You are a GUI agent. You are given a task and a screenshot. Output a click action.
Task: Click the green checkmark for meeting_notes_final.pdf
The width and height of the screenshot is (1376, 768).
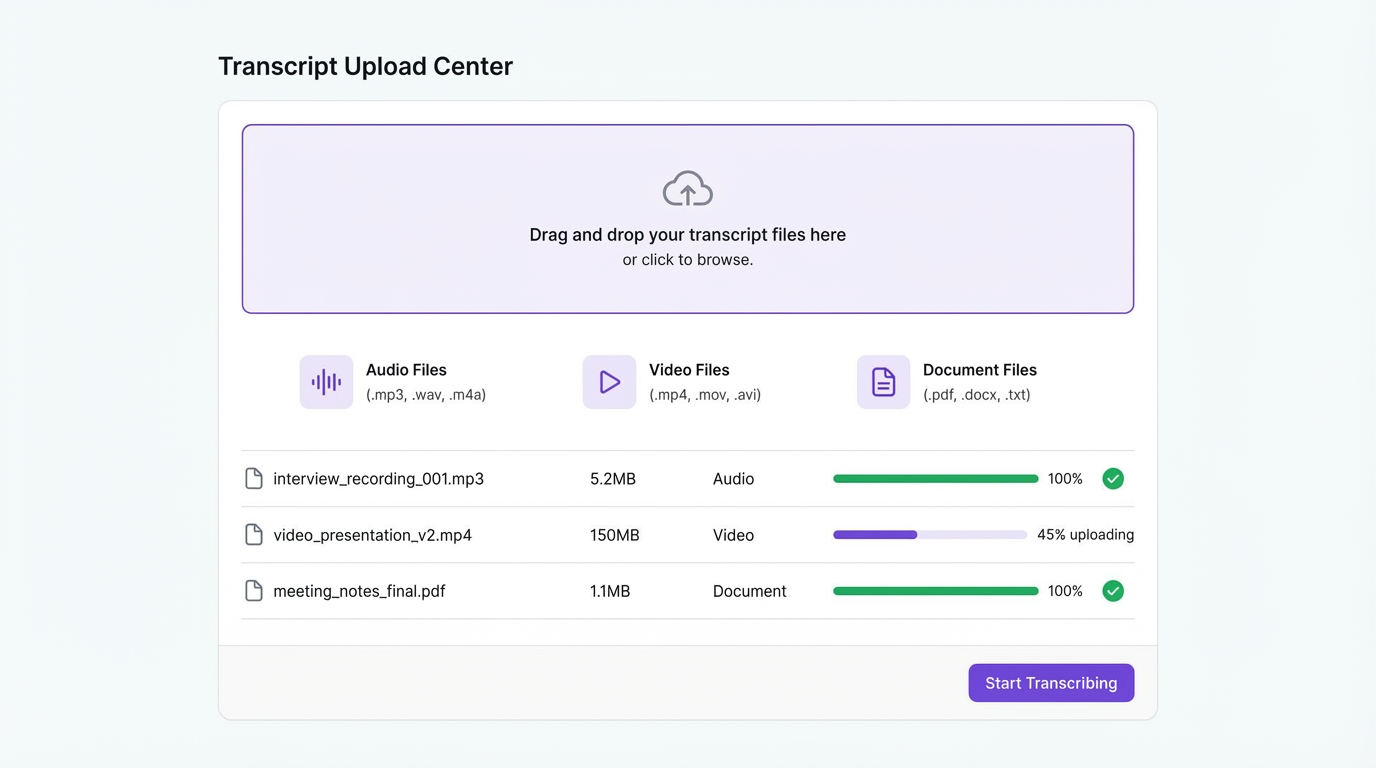point(1113,590)
